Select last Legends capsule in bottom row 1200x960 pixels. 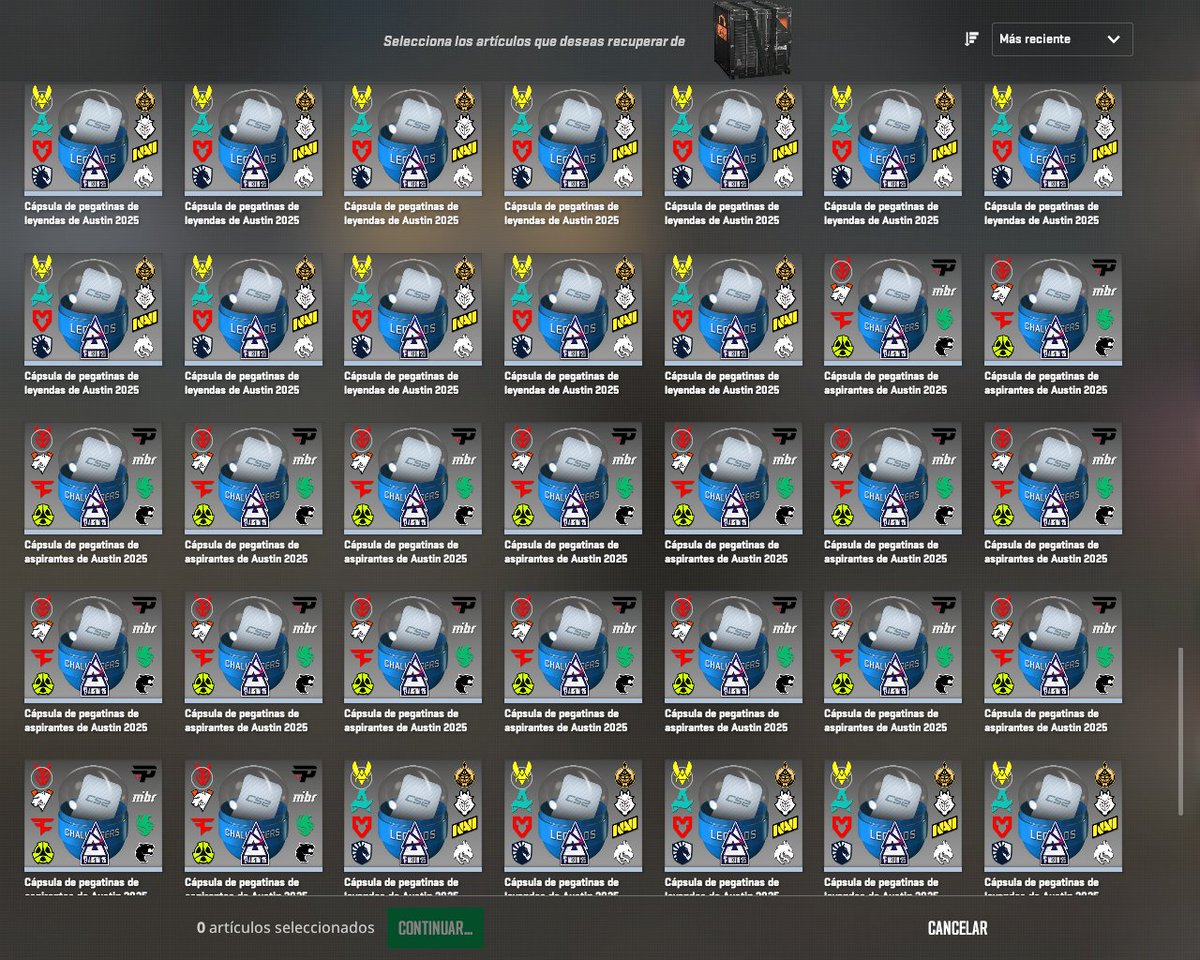(1053, 816)
